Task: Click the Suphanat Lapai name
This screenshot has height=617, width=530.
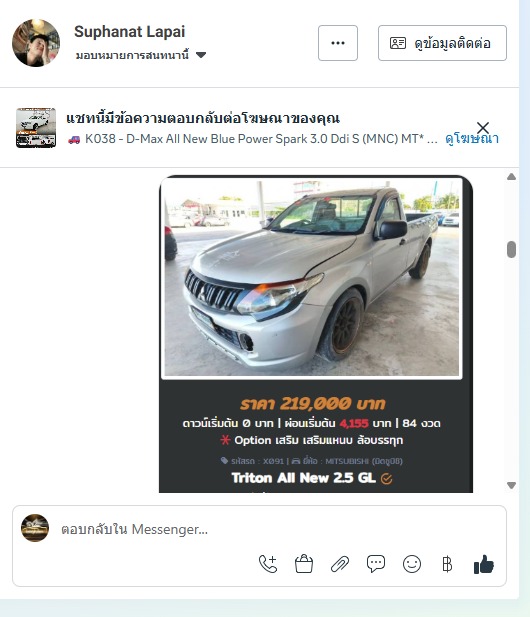Action: coord(129,31)
